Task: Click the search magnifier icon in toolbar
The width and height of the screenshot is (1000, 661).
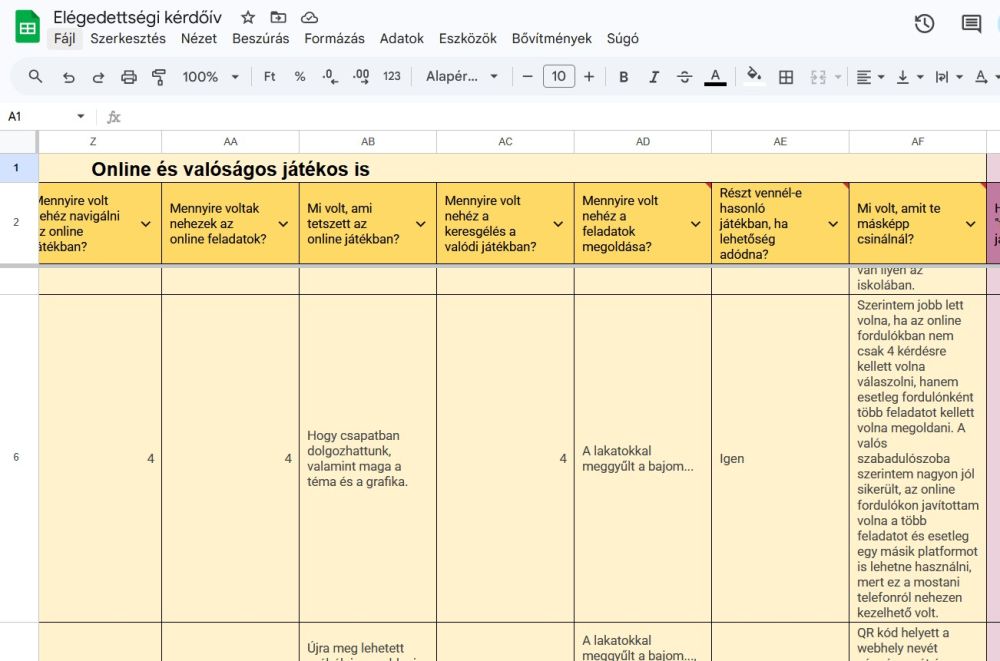Action: coord(36,77)
